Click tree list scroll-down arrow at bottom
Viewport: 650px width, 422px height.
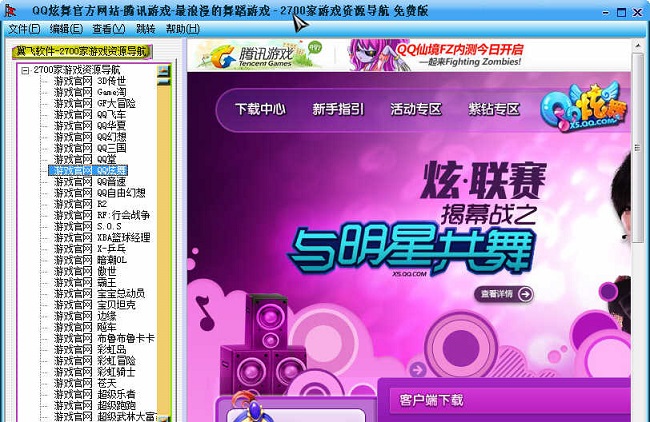[x=164, y=419]
